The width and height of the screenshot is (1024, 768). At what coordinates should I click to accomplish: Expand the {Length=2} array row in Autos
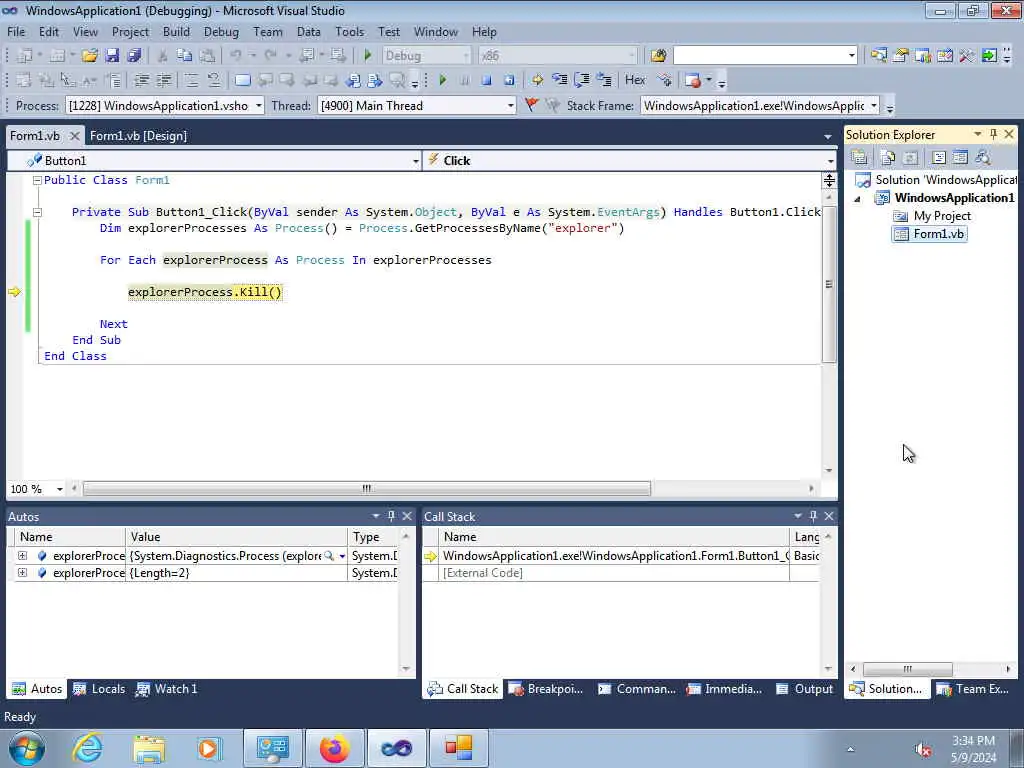point(22,573)
